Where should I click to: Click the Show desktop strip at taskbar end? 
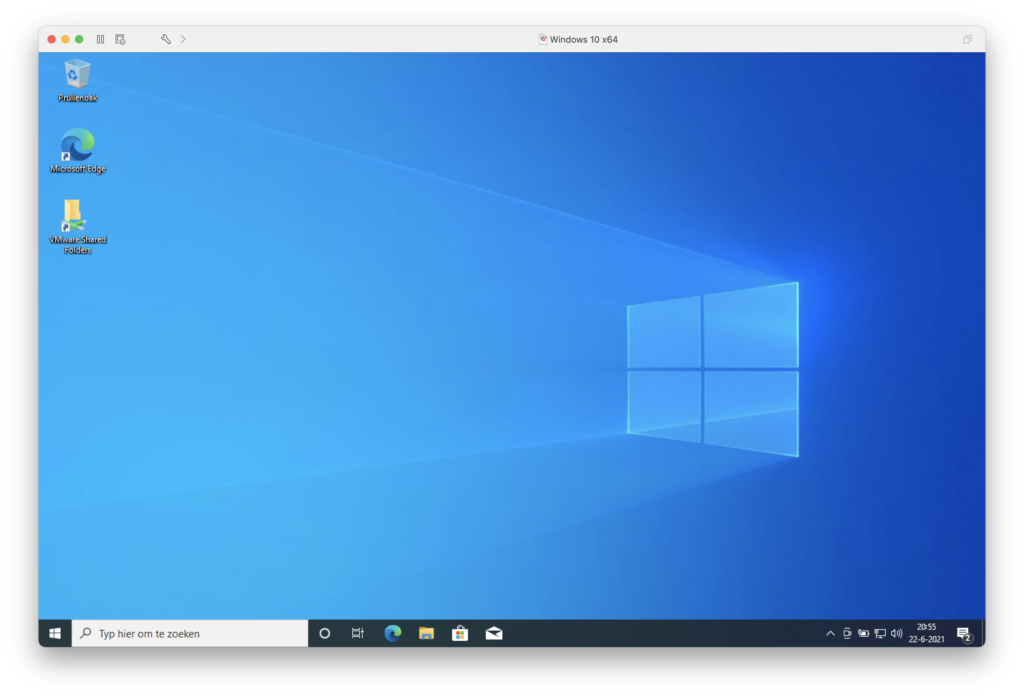pos(983,633)
